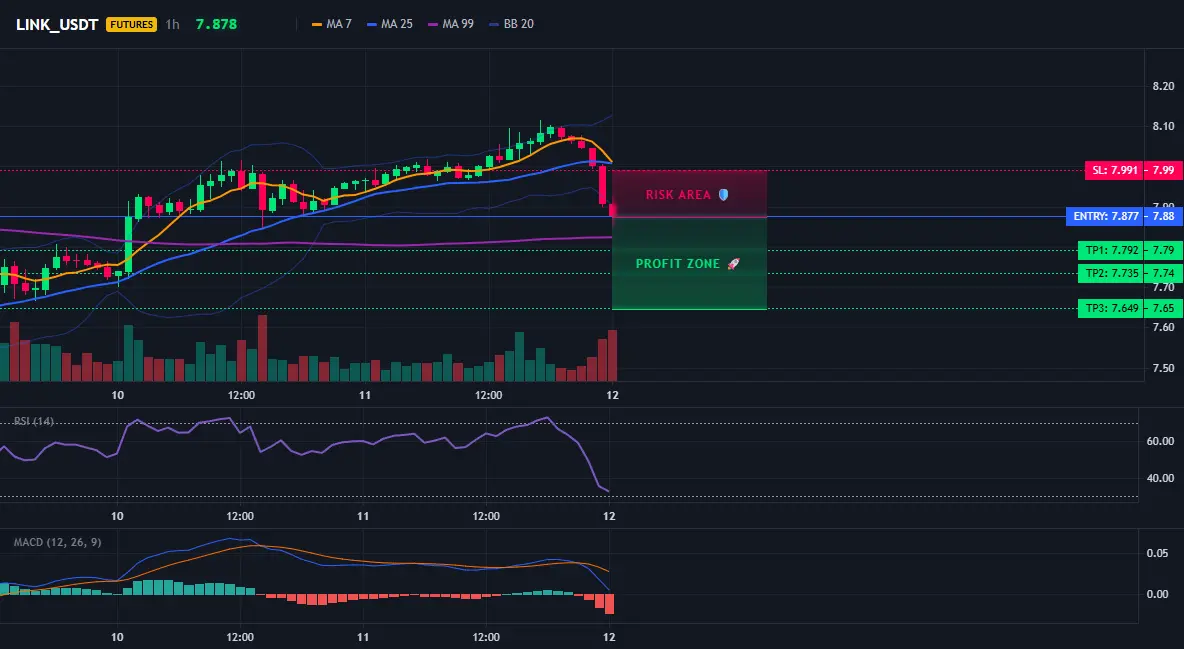Toggle the BB 20 legend entry
1184x649 pixels.
coord(512,24)
